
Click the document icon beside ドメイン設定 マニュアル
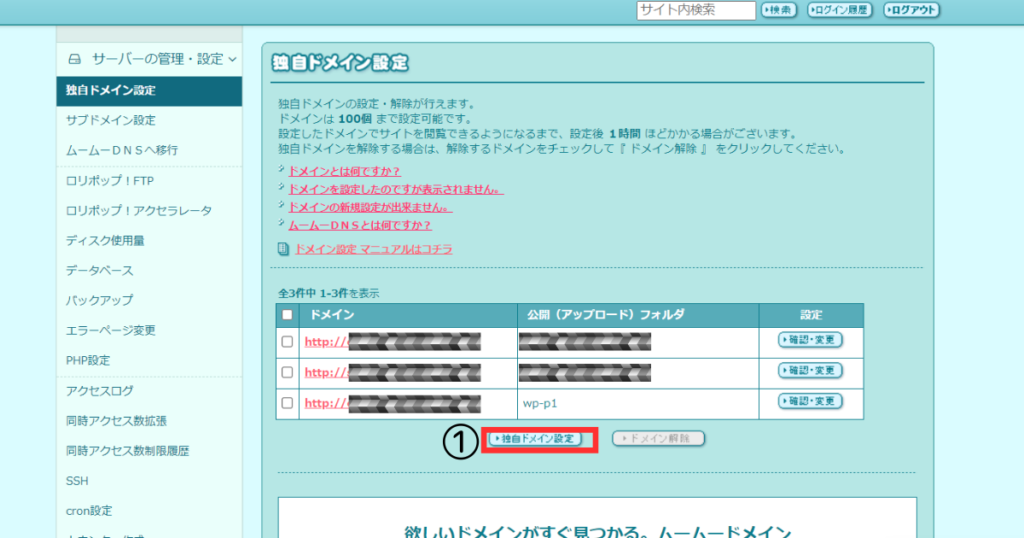[x=283, y=249]
